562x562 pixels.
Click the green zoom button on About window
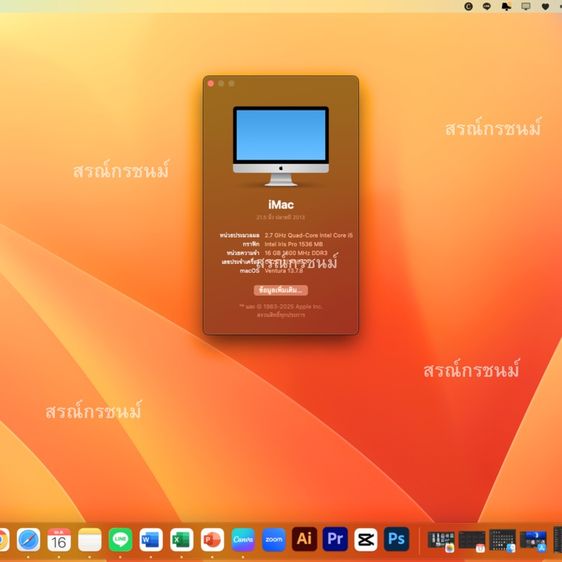click(x=232, y=84)
